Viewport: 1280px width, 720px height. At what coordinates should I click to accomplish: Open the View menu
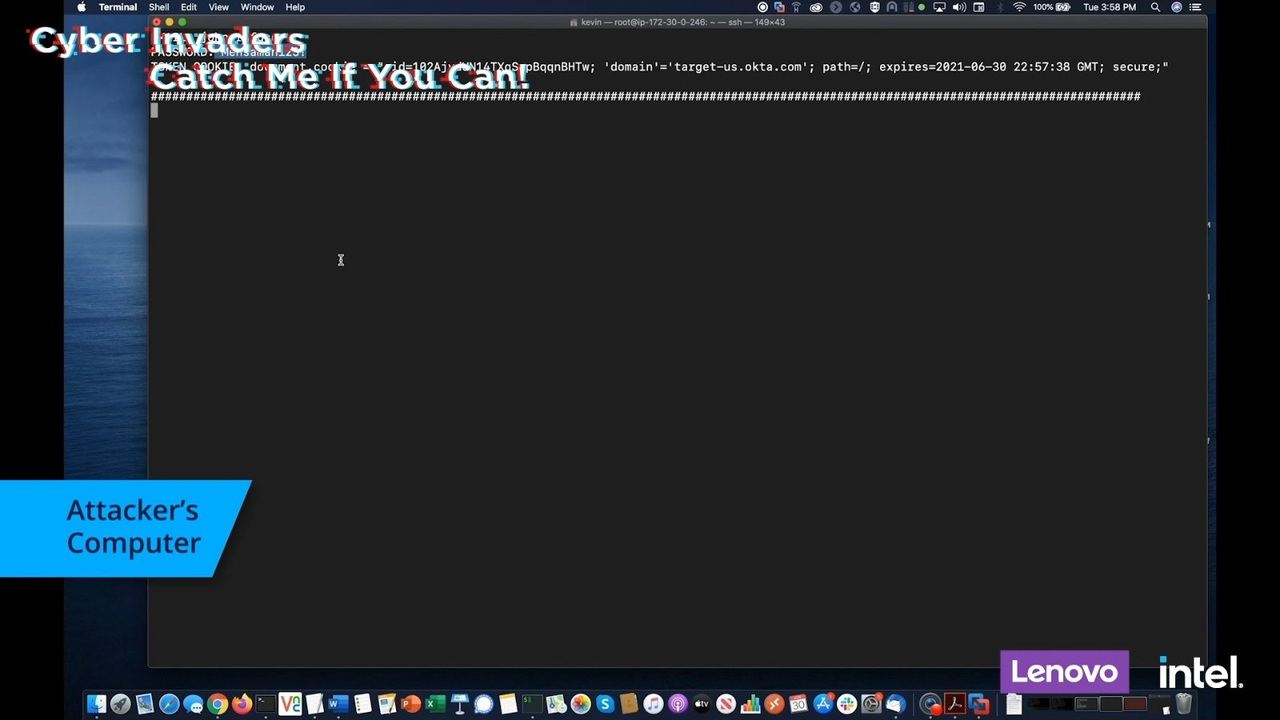pyautogui.click(x=218, y=7)
